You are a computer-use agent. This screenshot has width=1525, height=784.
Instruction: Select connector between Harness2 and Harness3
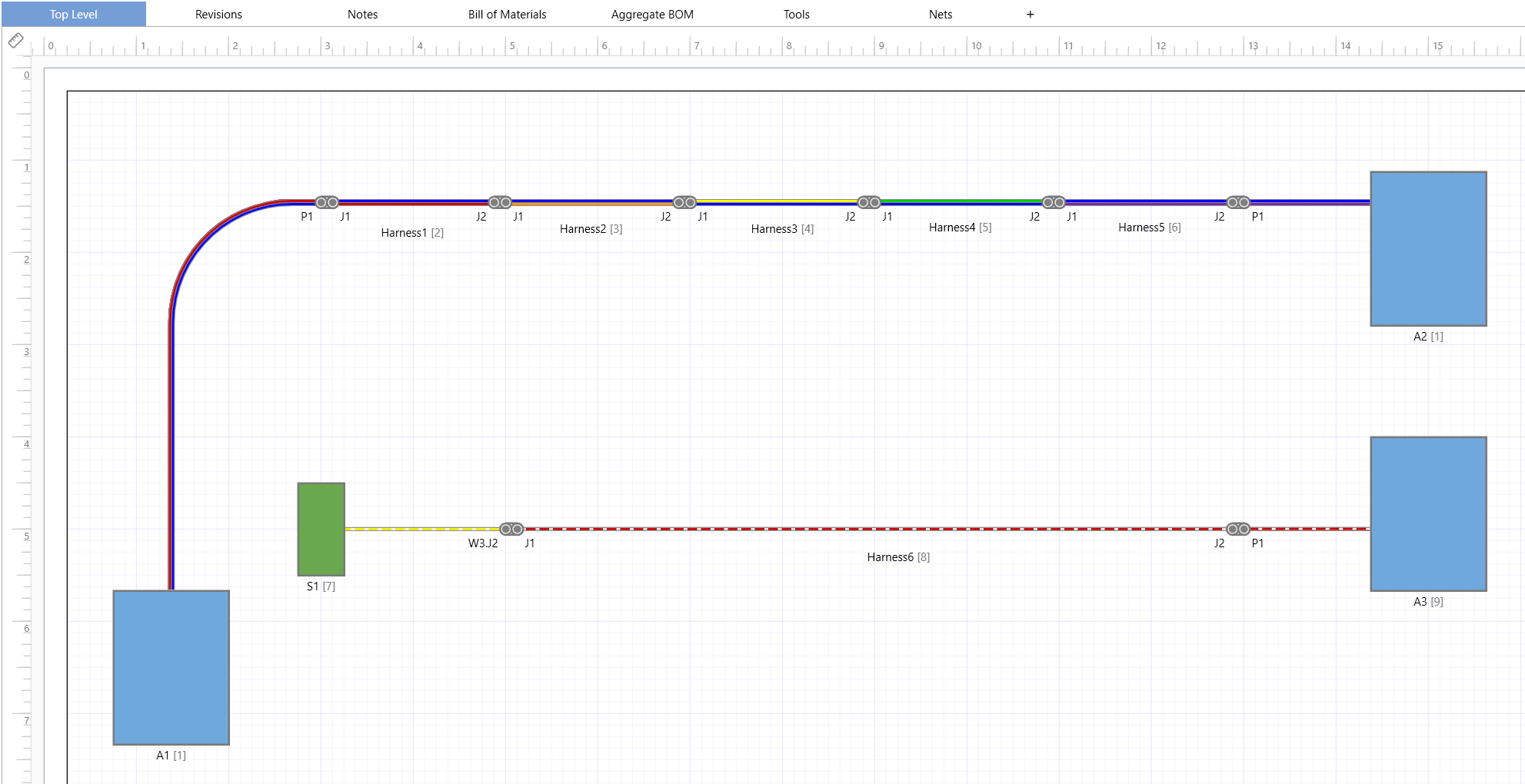pyautogui.click(x=684, y=202)
